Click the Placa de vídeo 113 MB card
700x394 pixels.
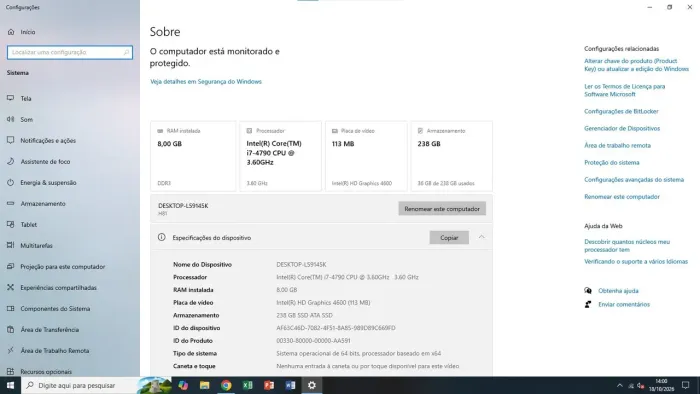tap(366, 156)
